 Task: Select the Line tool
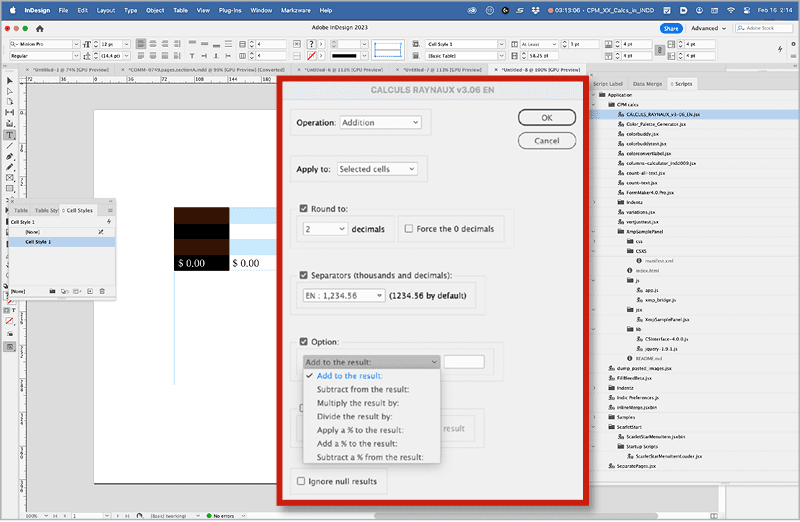(x=10, y=146)
